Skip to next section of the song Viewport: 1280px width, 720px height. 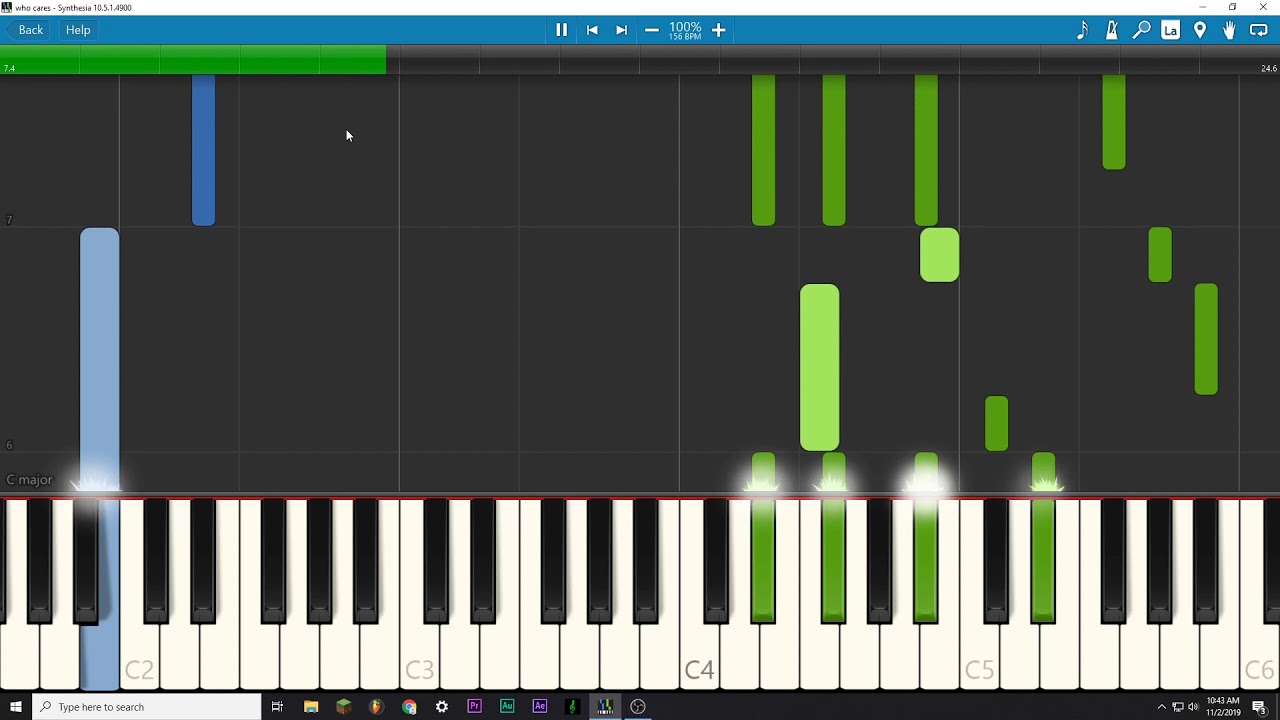pyautogui.click(x=621, y=30)
